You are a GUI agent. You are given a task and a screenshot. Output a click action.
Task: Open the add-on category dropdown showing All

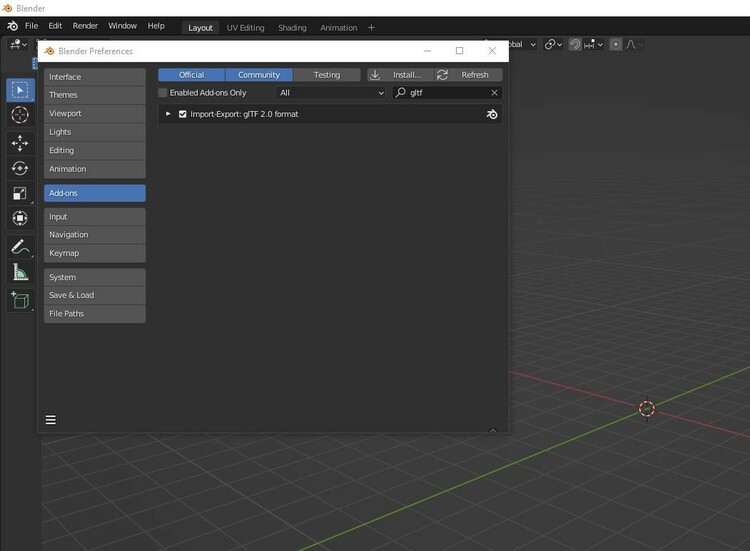[331, 93]
